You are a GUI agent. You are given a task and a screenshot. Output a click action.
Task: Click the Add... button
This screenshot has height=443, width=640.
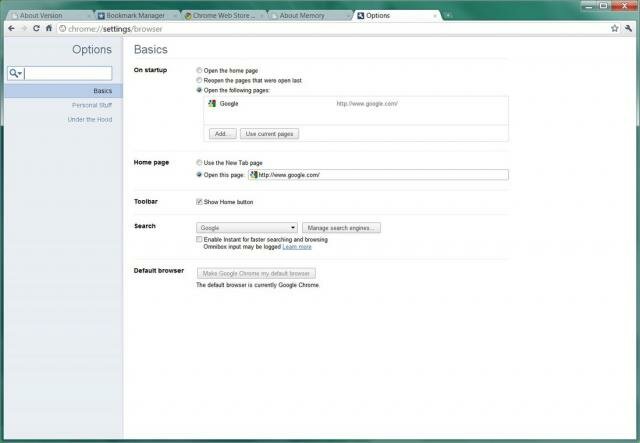(x=222, y=134)
